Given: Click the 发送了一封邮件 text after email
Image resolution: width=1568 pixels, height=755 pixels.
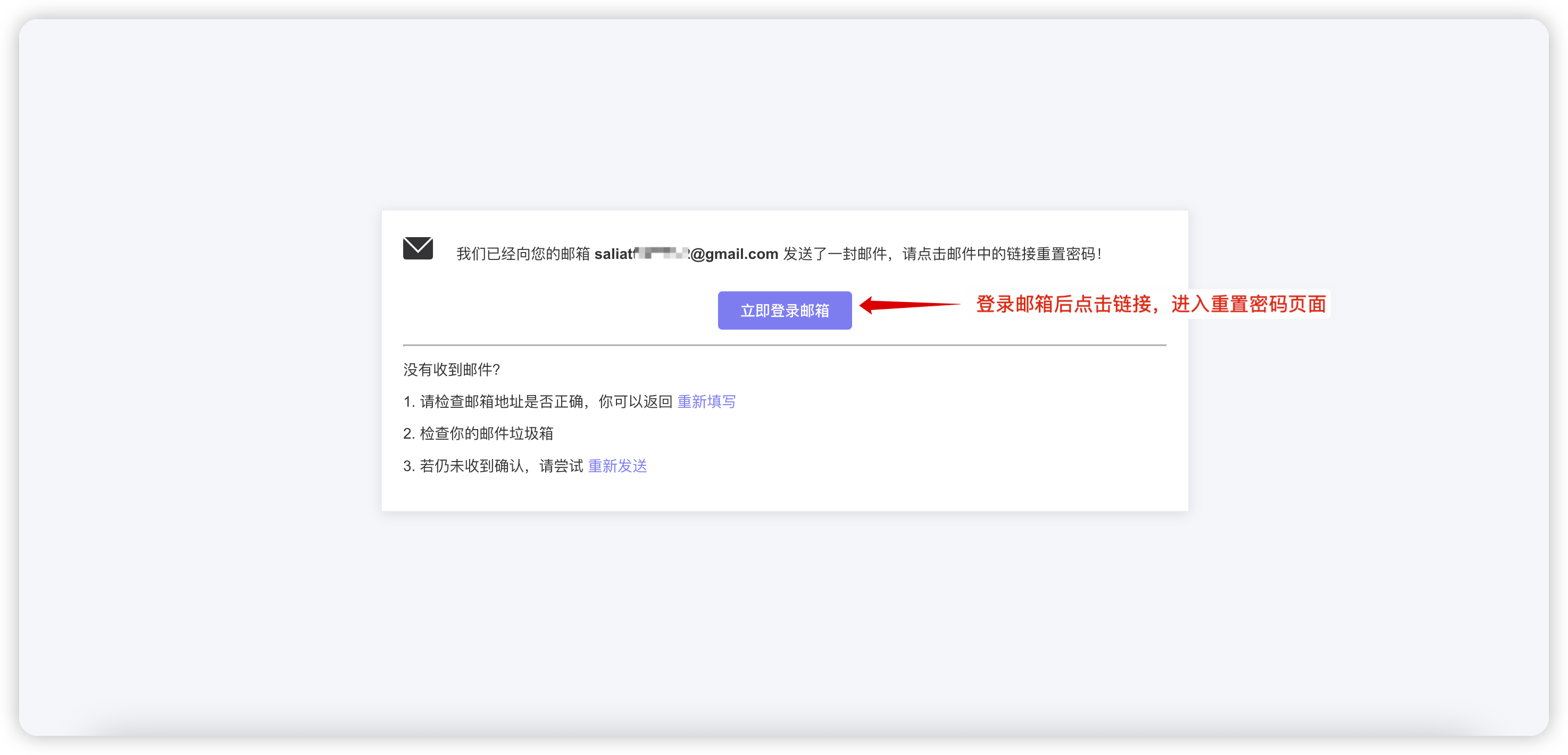Looking at the screenshot, I should pyautogui.click(x=834, y=254).
